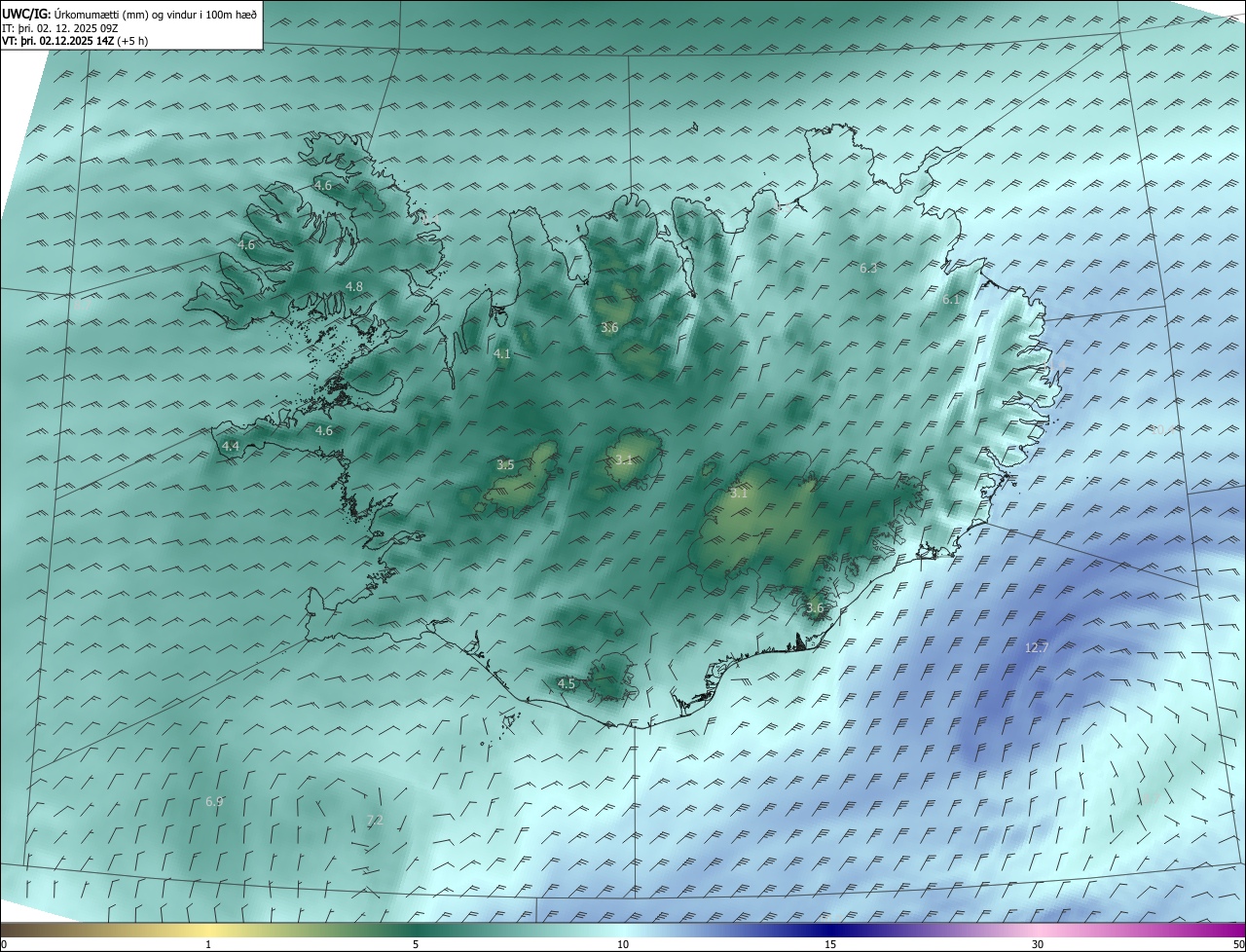The height and width of the screenshot is (952, 1246).
Task: Click the faint 10.4 value east of Iceland
Action: pos(1163,429)
